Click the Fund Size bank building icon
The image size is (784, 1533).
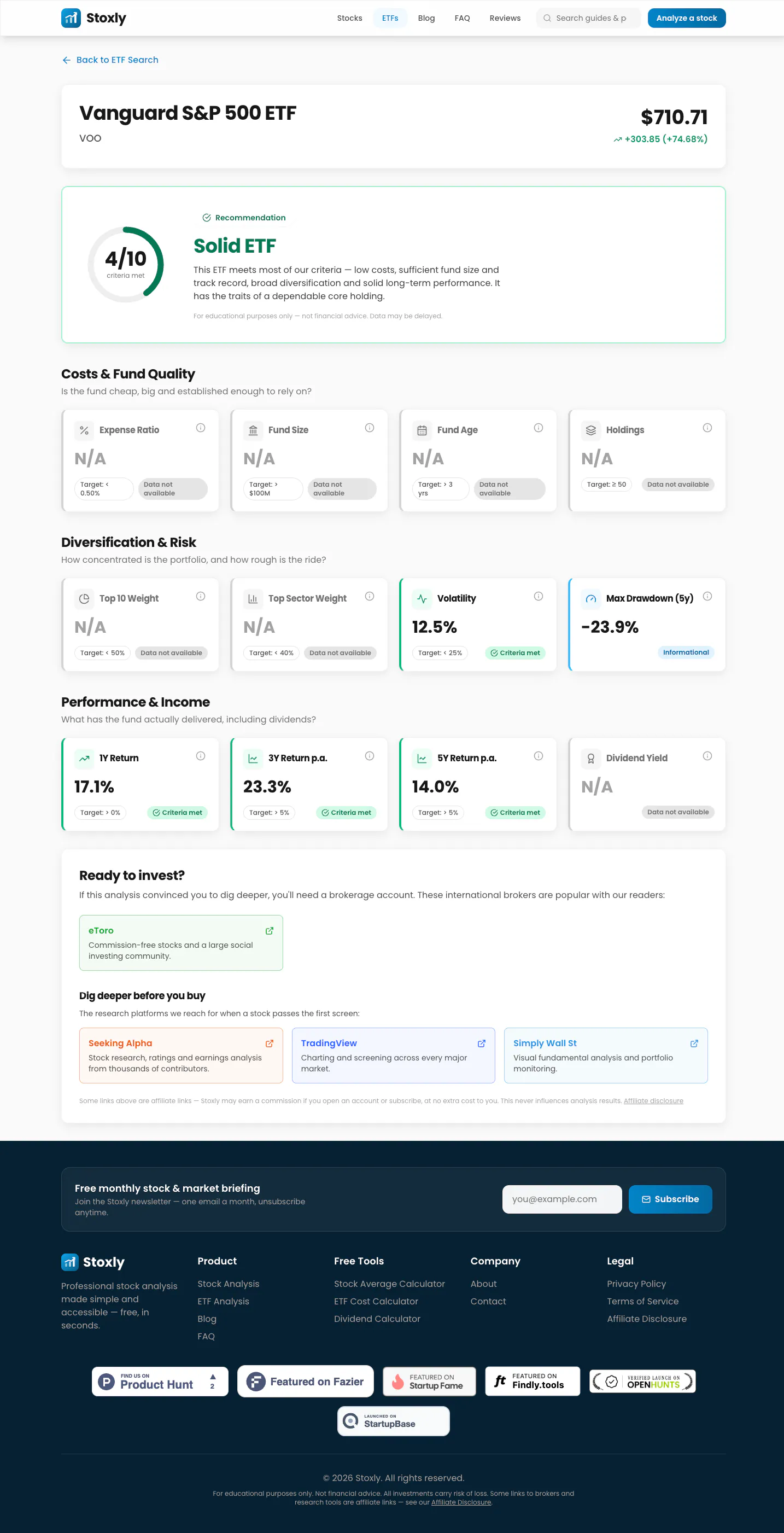click(253, 430)
